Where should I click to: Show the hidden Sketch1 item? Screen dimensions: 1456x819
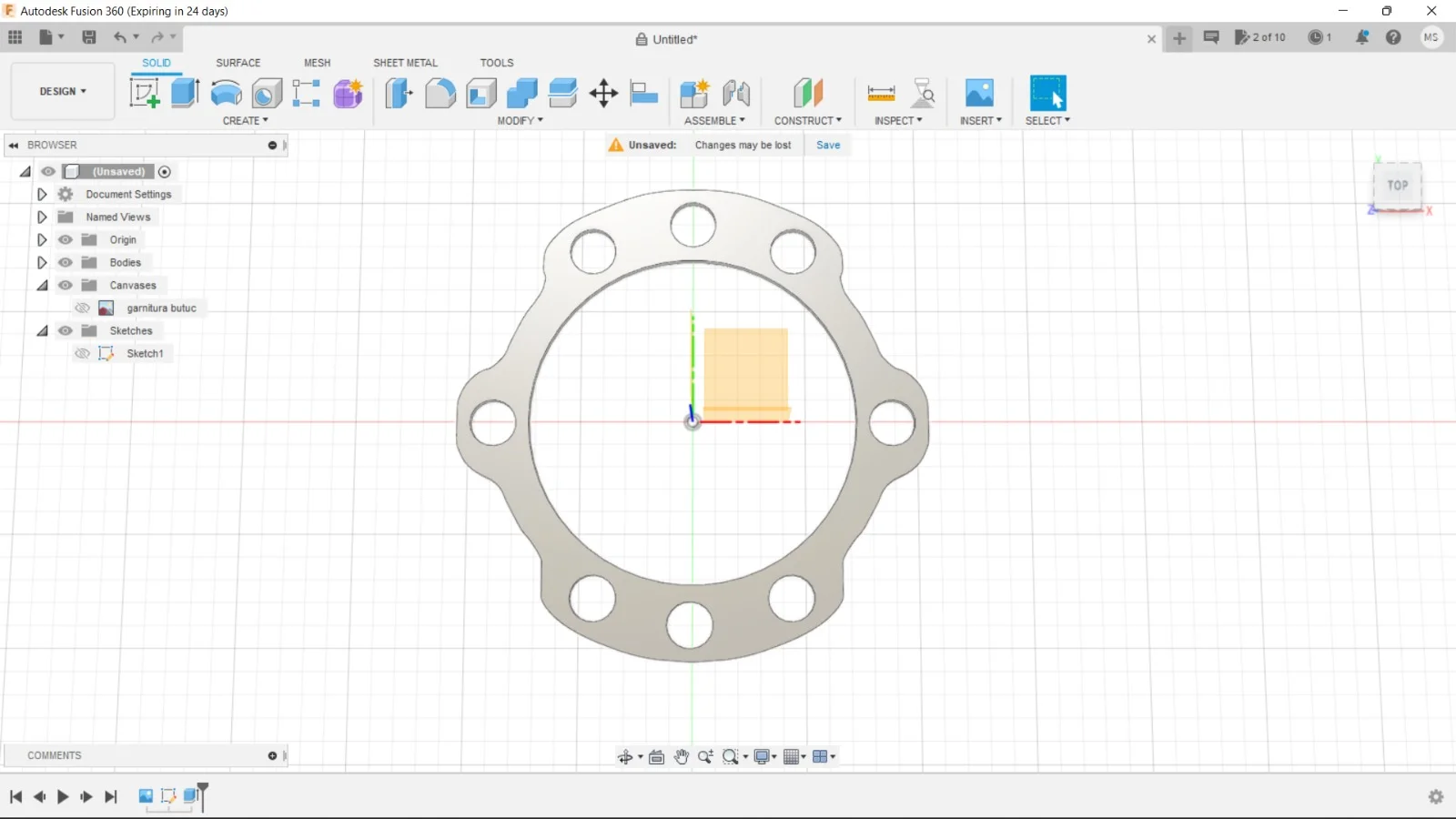[82, 354]
